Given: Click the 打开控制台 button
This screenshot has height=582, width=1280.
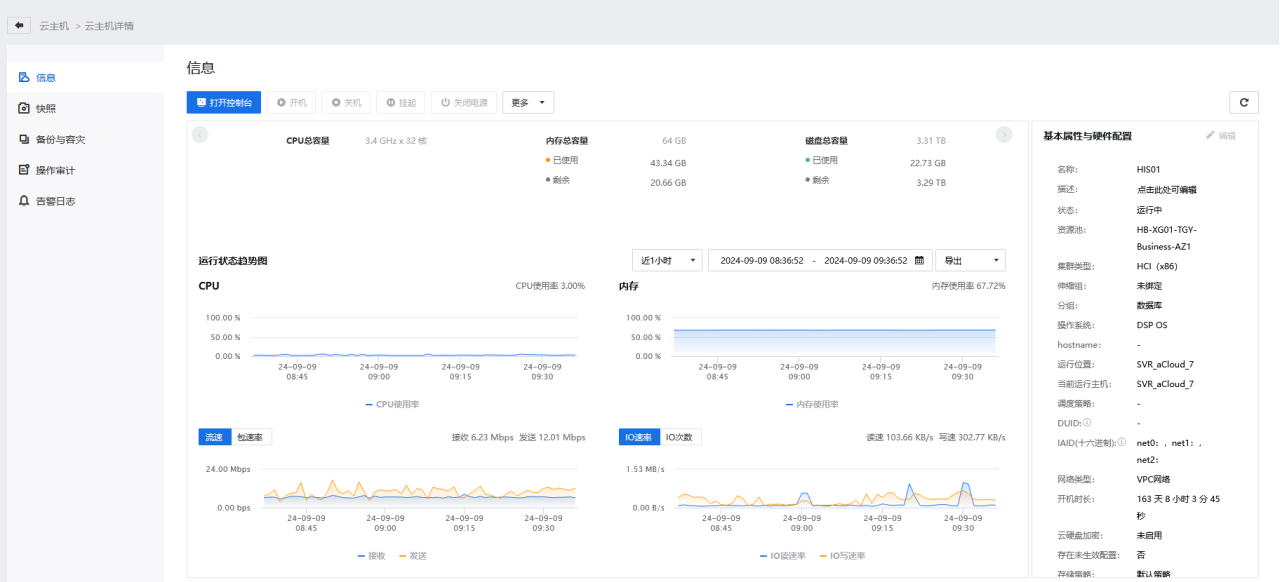Looking at the screenshot, I should (x=223, y=102).
